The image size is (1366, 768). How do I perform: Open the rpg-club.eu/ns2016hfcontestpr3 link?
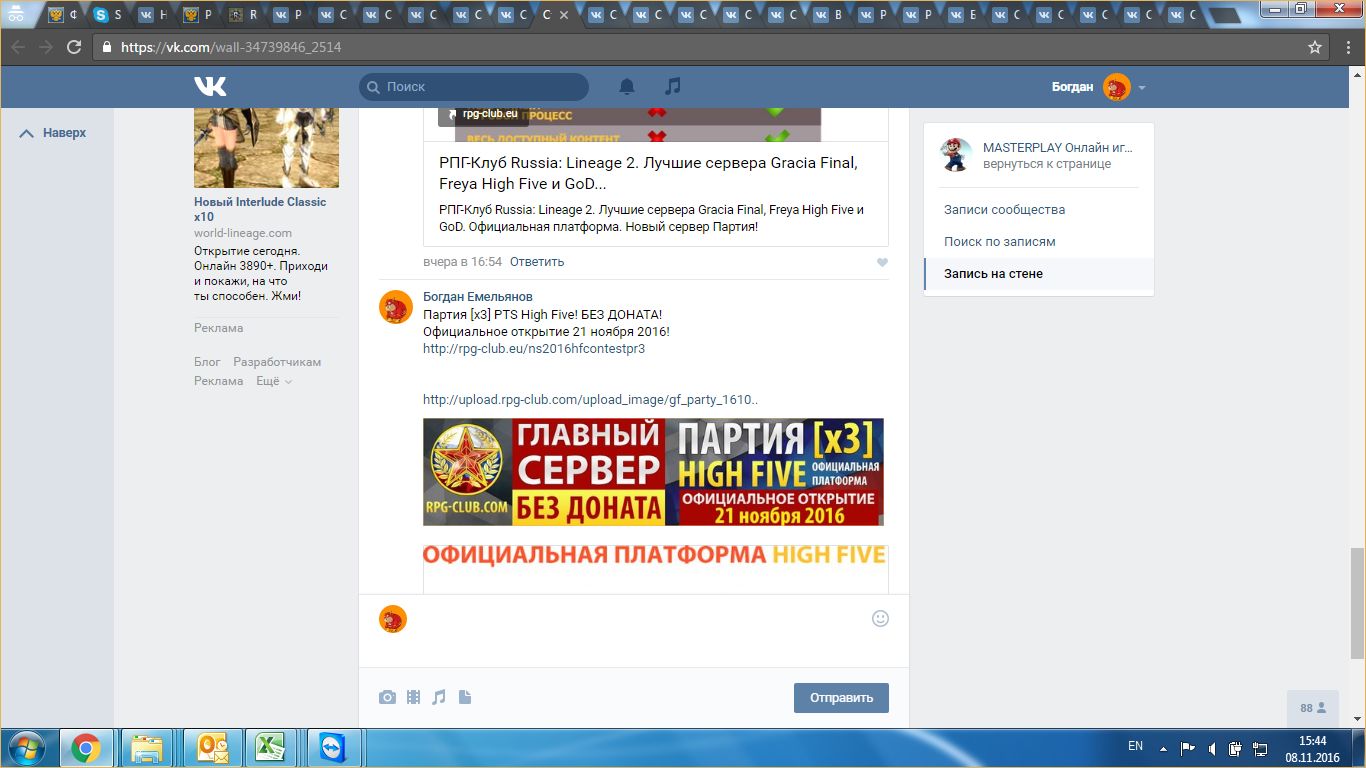[x=534, y=349]
